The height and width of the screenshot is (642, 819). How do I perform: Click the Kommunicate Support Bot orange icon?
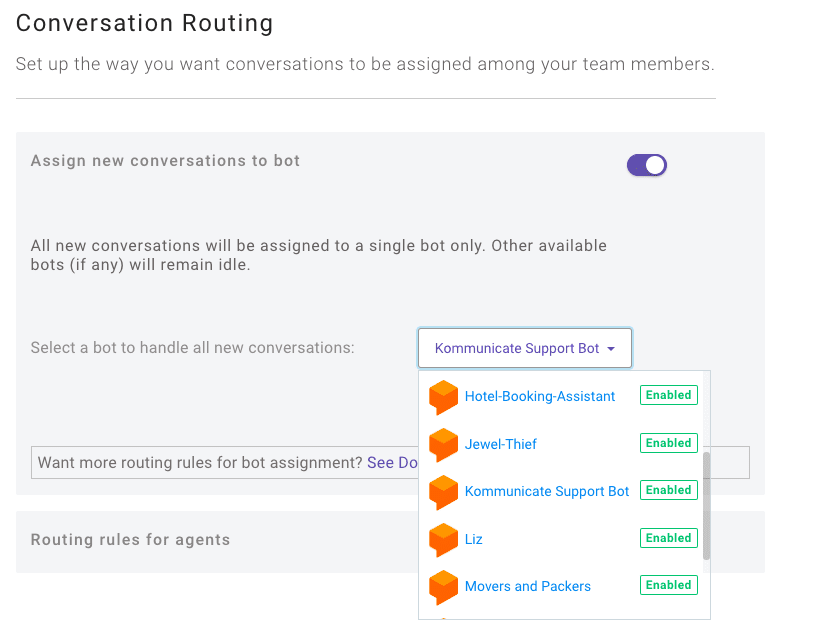click(x=443, y=492)
